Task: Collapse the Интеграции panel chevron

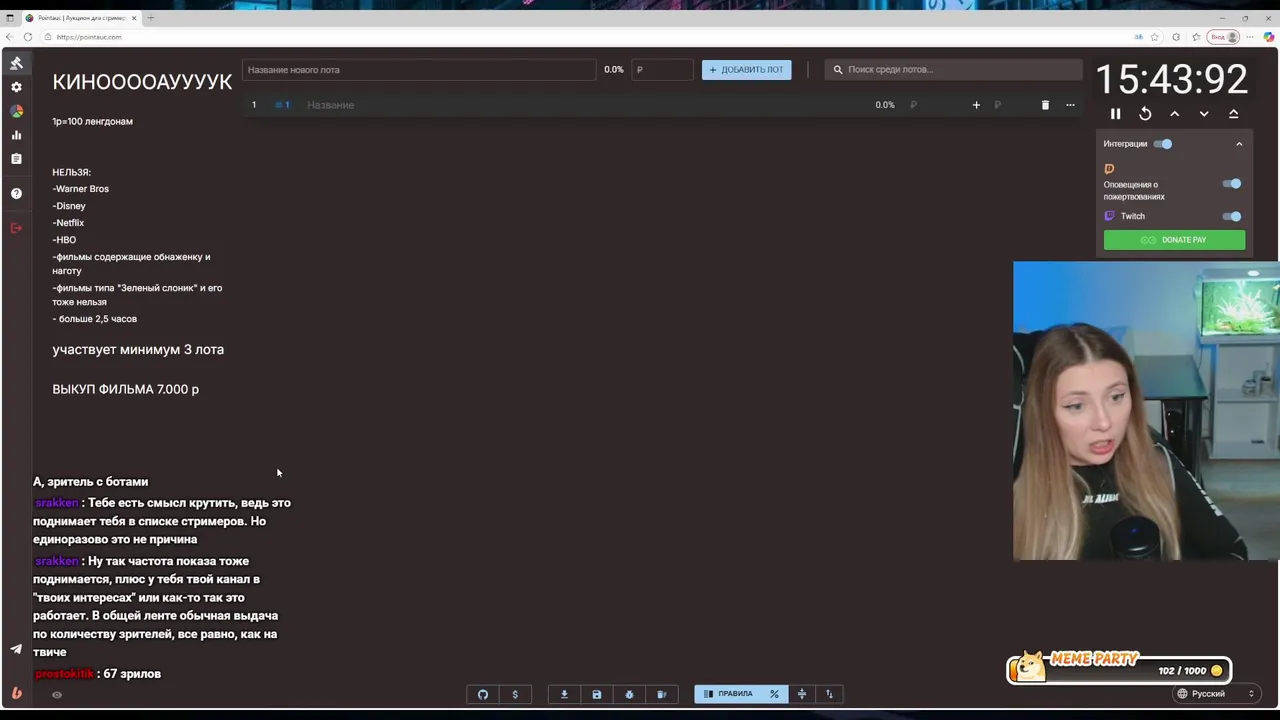Action: click(1239, 144)
